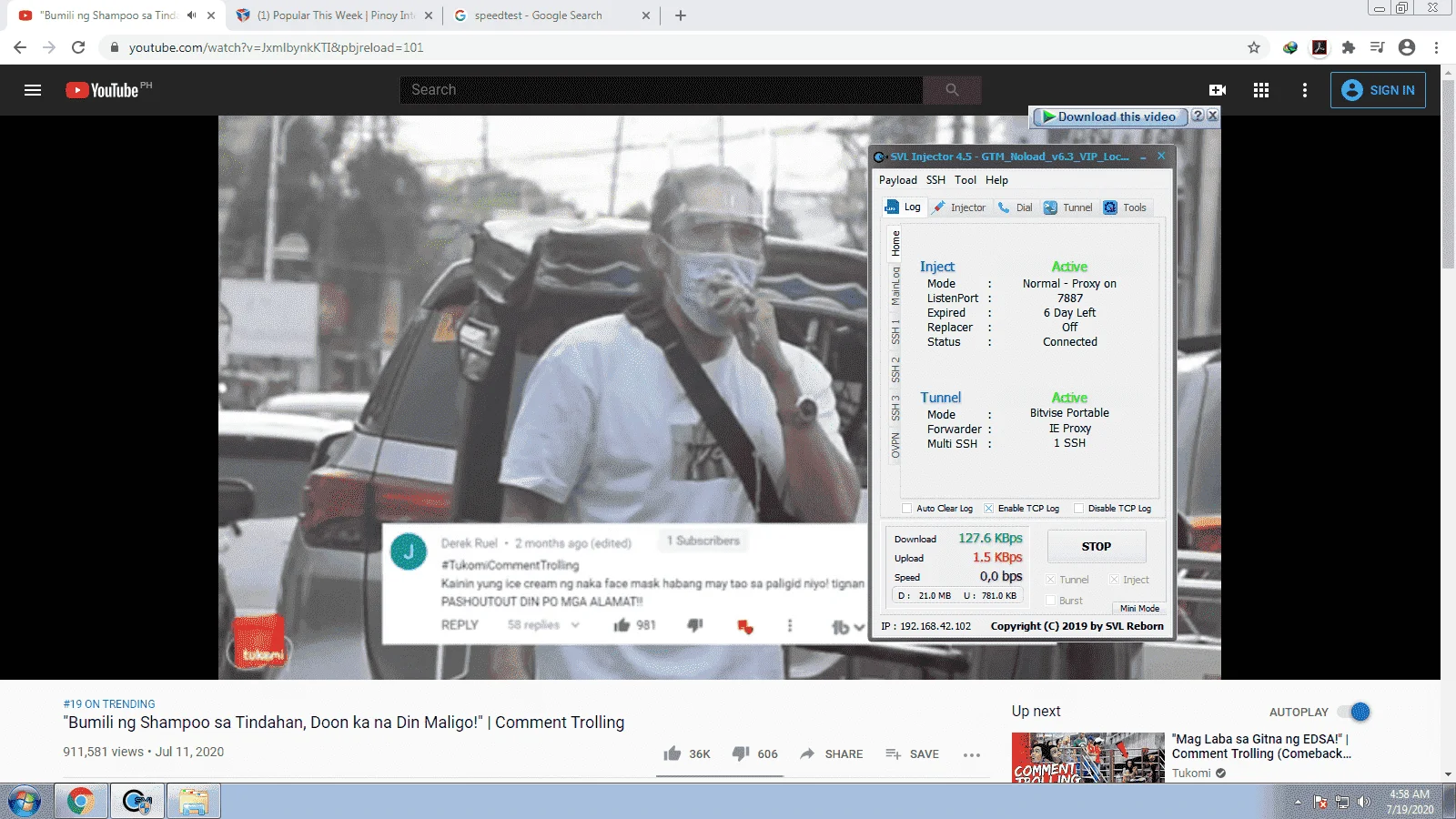Screen dimensions: 1456x819
Task: Switch to the Dial tab
Action: point(1015,207)
